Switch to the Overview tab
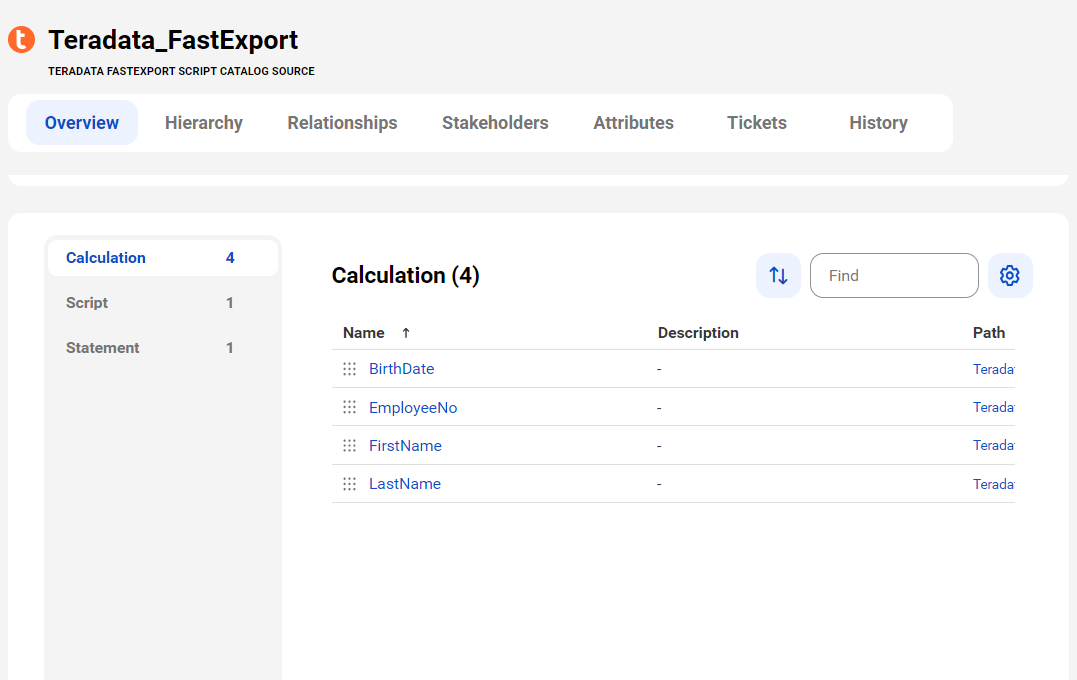Screen dimensions: 1077x680 click(82, 122)
